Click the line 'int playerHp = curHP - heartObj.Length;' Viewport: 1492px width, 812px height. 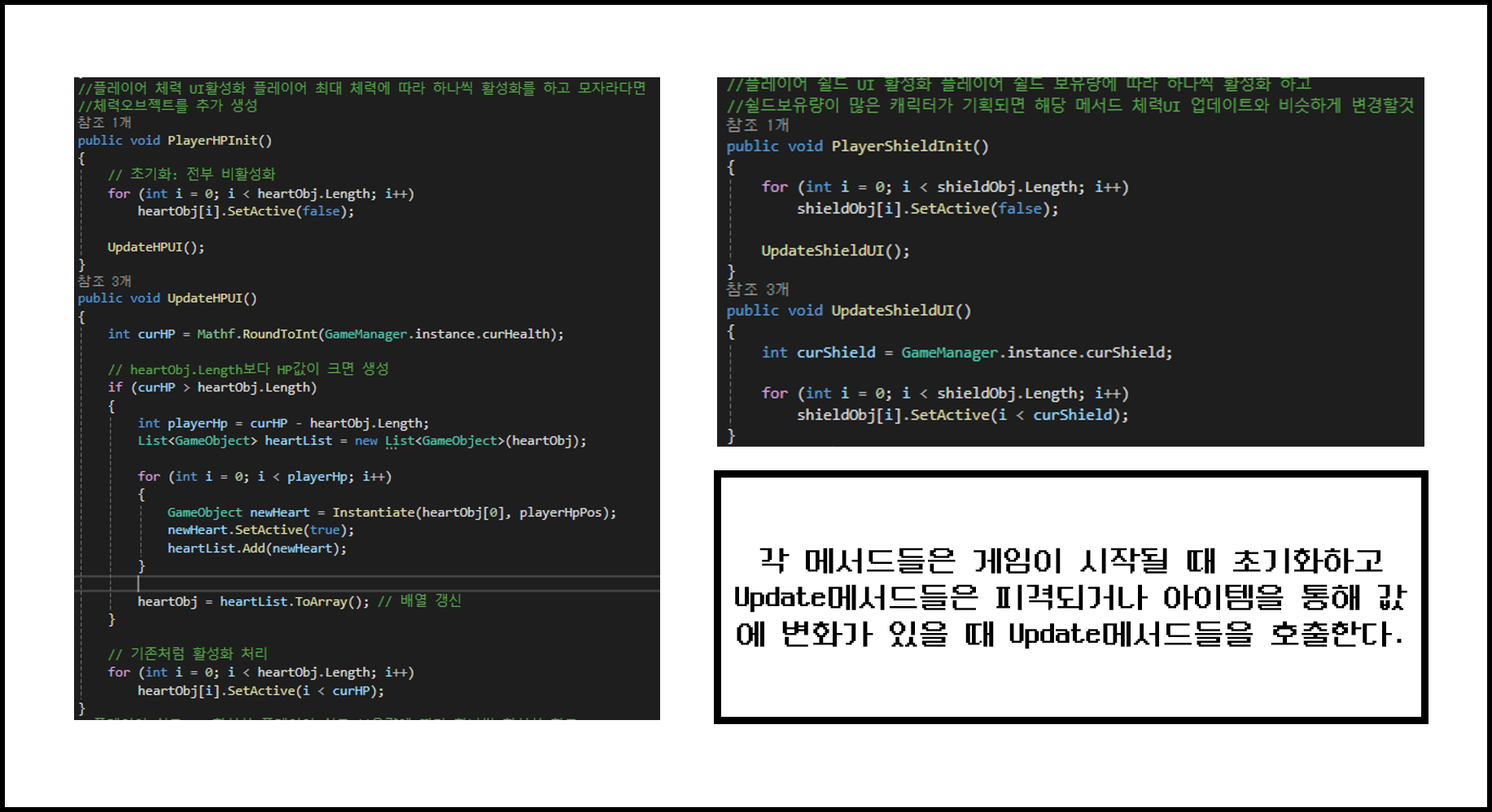283,423
